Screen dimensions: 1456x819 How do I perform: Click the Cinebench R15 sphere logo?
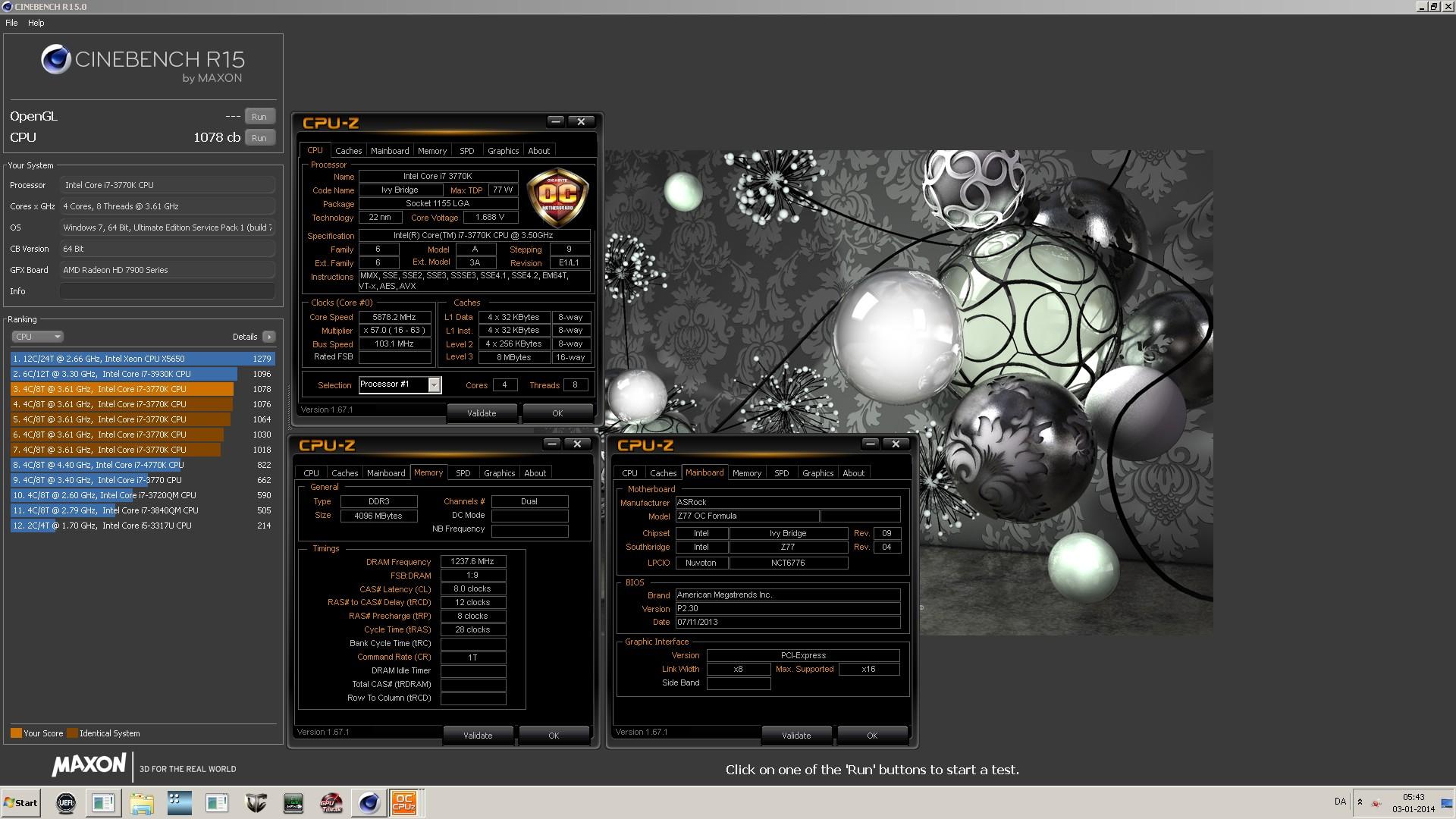56,59
